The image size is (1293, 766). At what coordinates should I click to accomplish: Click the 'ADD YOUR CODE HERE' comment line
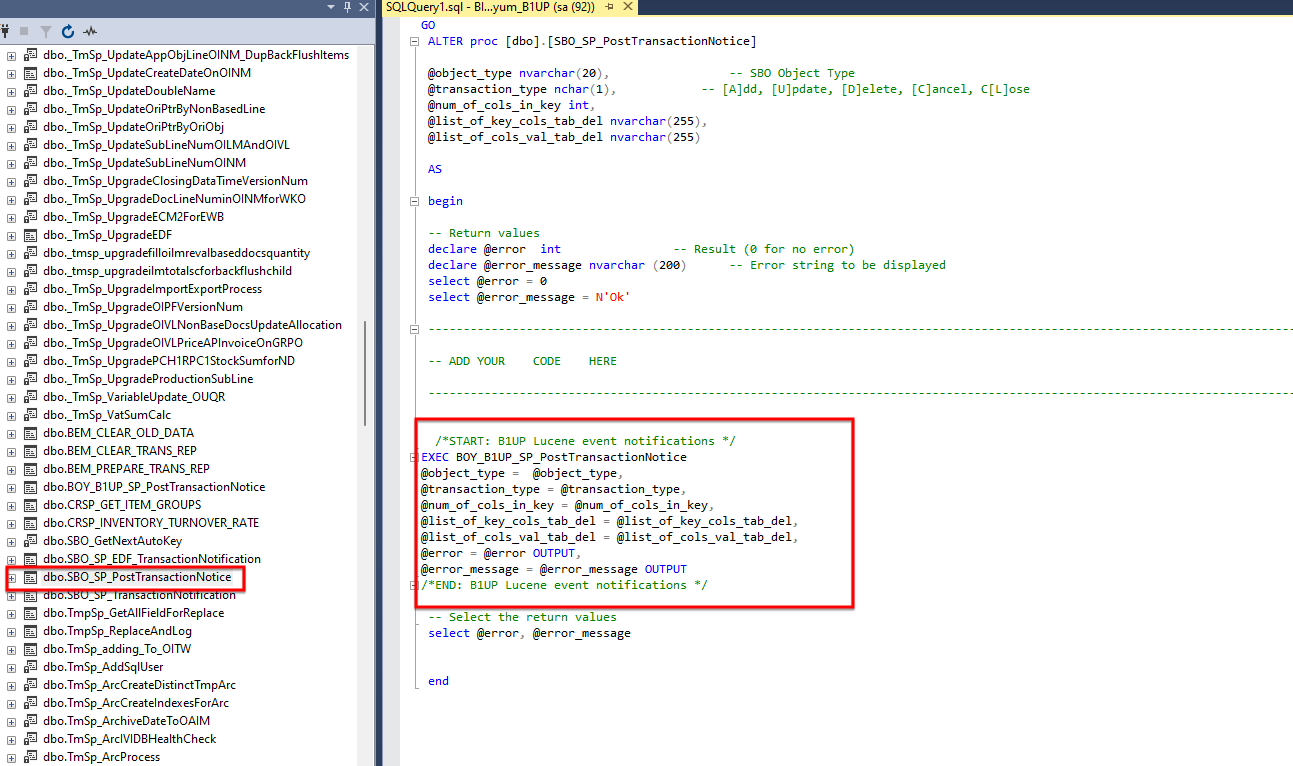(522, 361)
